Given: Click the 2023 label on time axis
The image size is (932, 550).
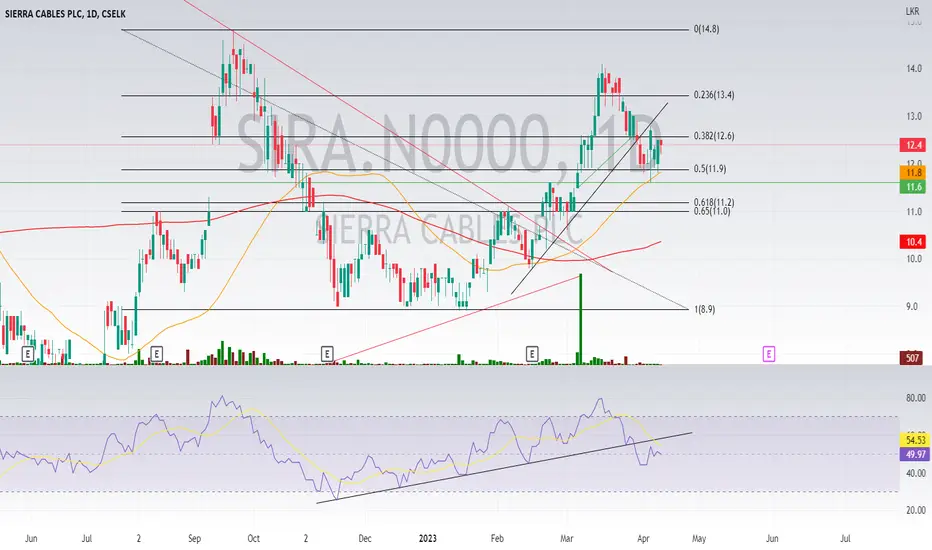Looking at the screenshot, I should 427,539.
